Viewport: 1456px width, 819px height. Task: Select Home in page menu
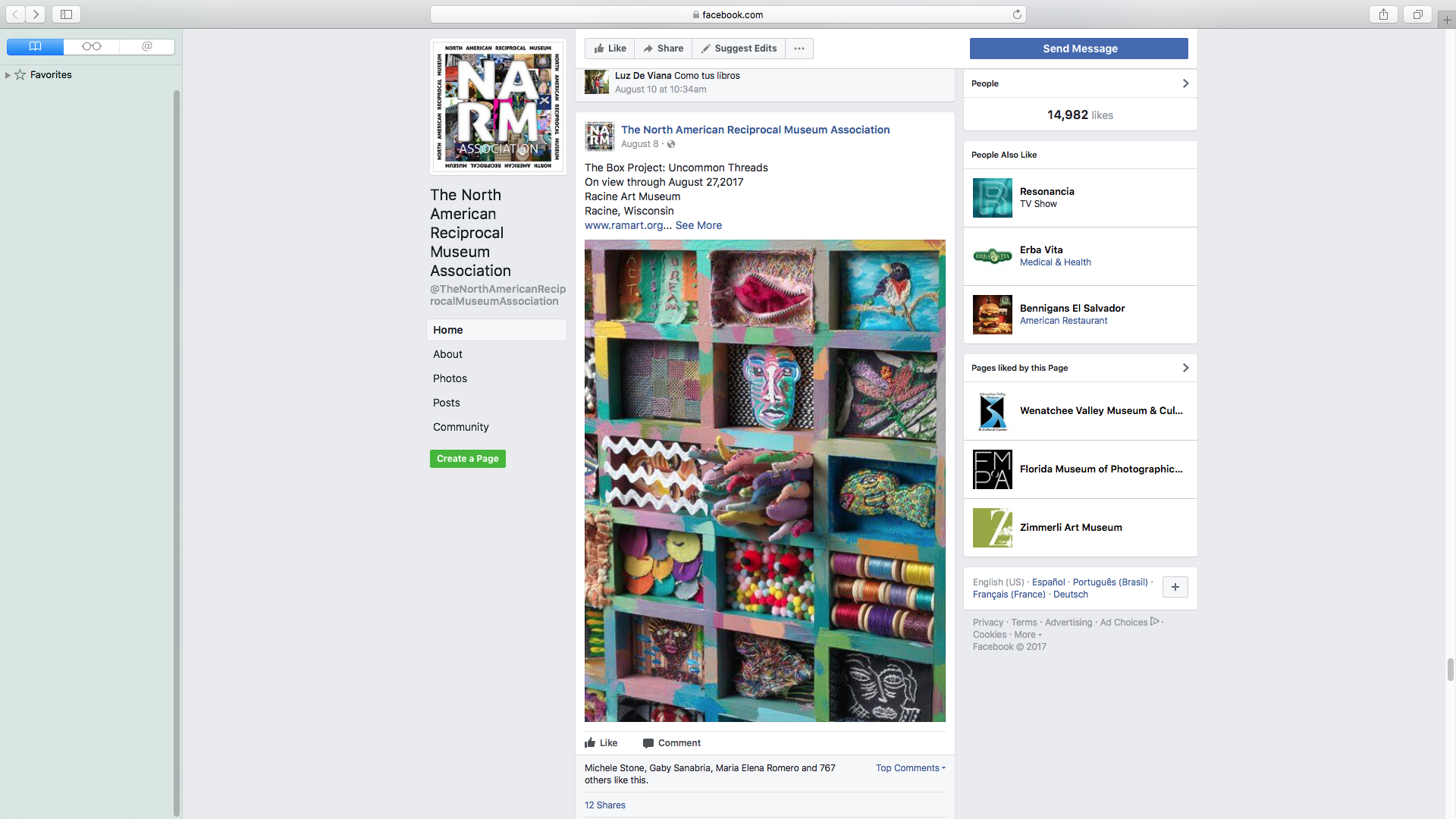pyautogui.click(x=497, y=330)
